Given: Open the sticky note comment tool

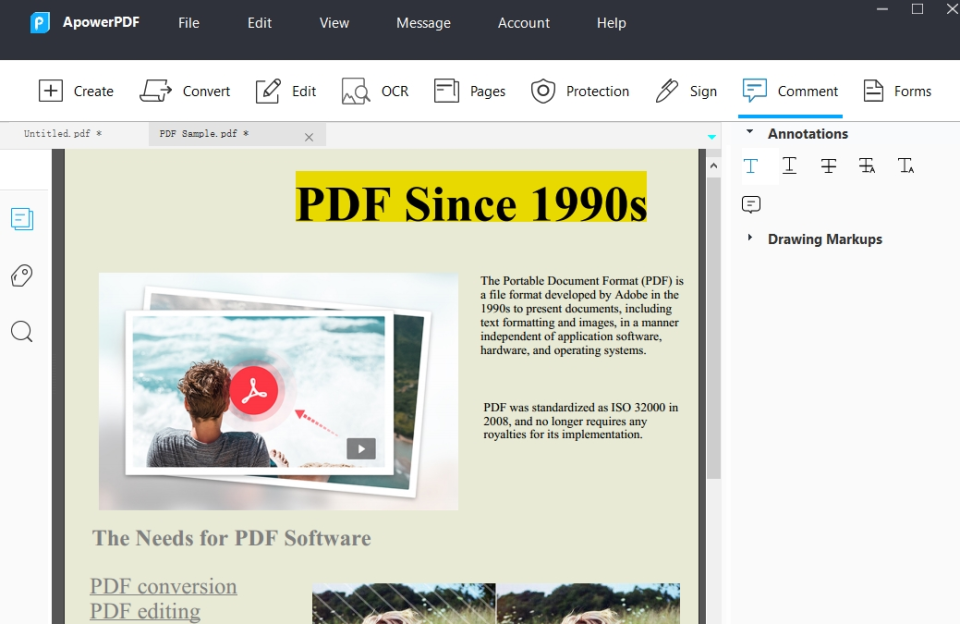Looking at the screenshot, I should [751, 204].
